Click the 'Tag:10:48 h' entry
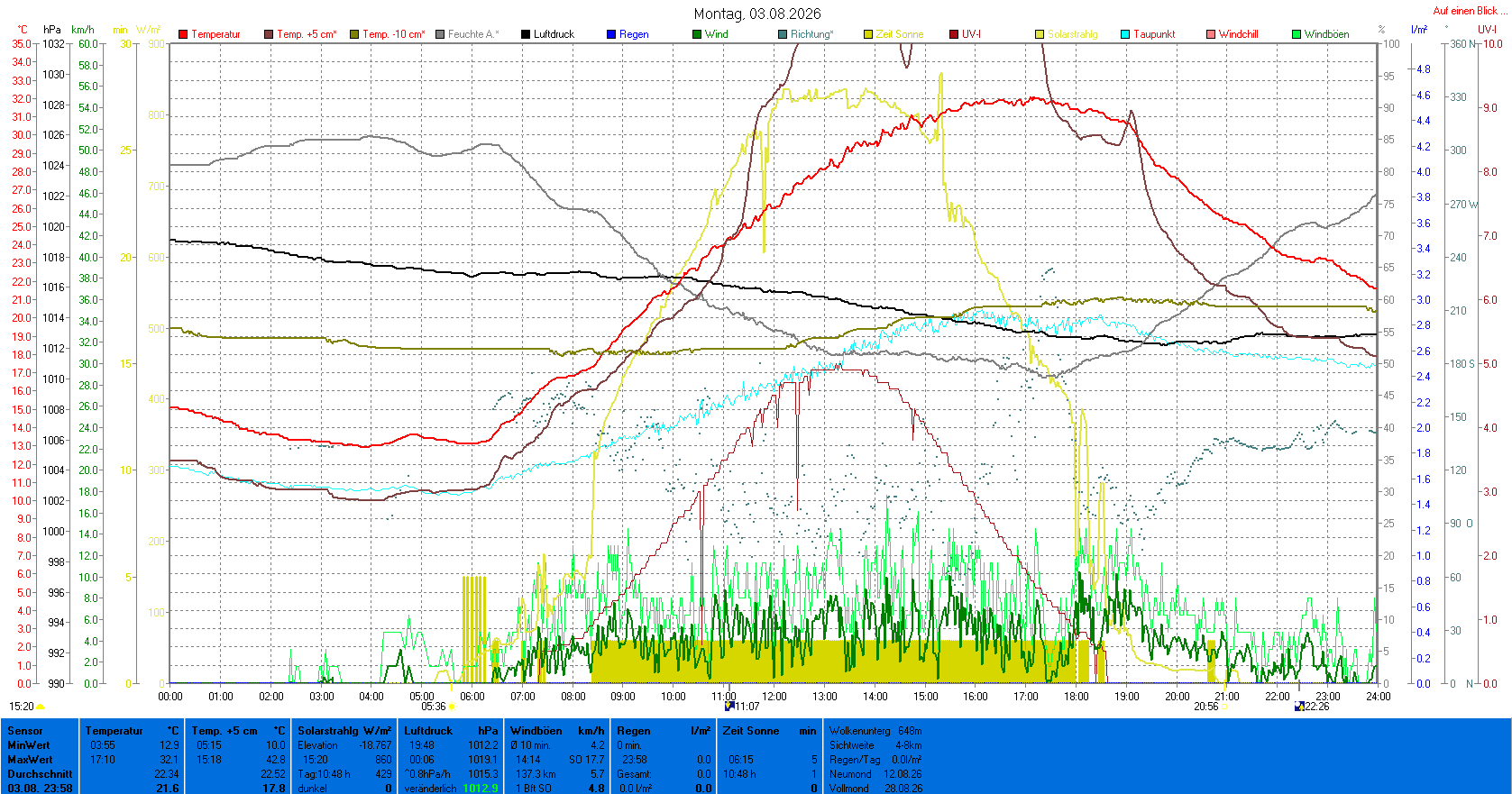The width and height of the screenshot is (1512, 794). coord(323,774)
